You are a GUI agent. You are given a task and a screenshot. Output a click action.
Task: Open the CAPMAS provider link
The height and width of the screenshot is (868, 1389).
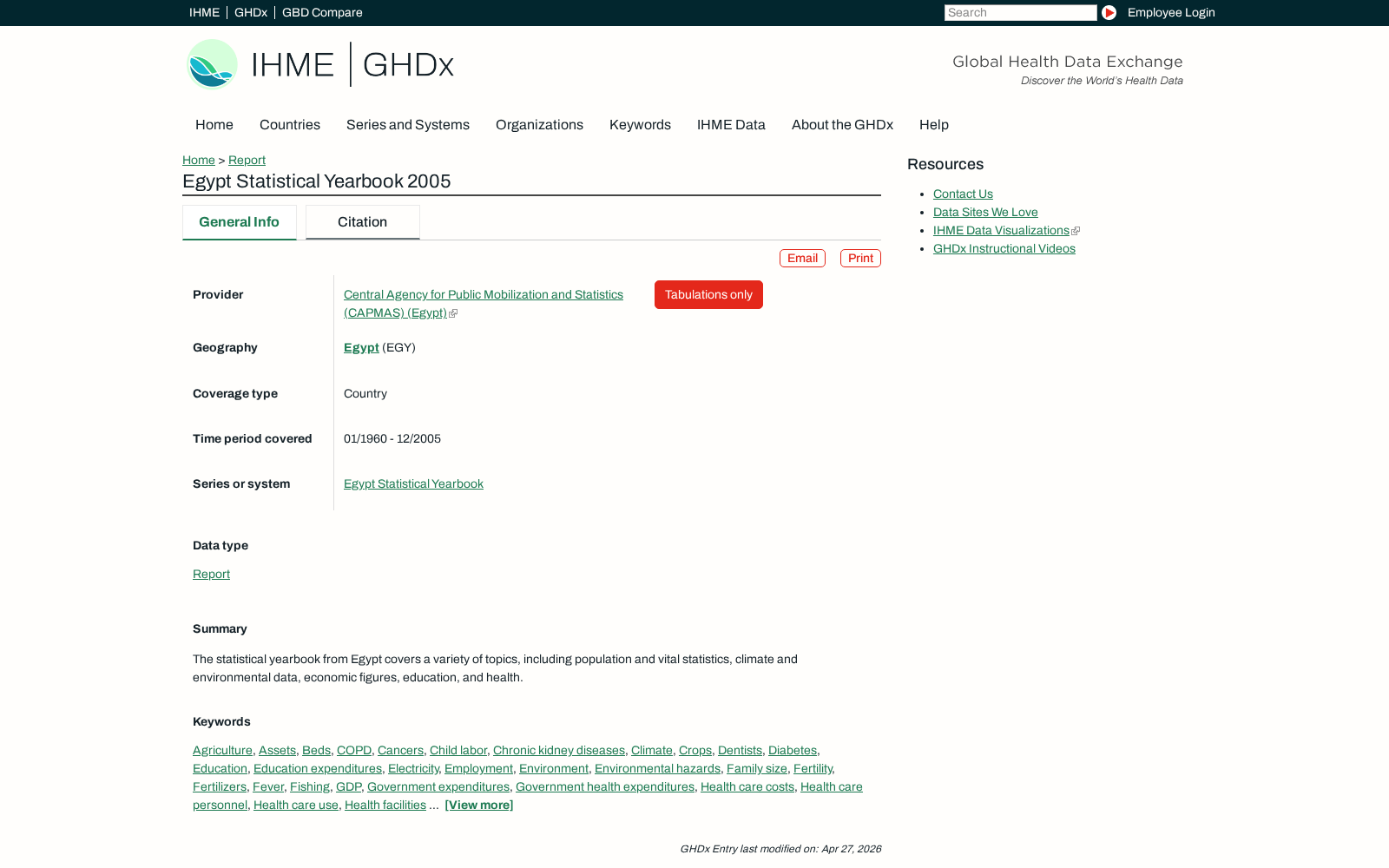point(484,304)
